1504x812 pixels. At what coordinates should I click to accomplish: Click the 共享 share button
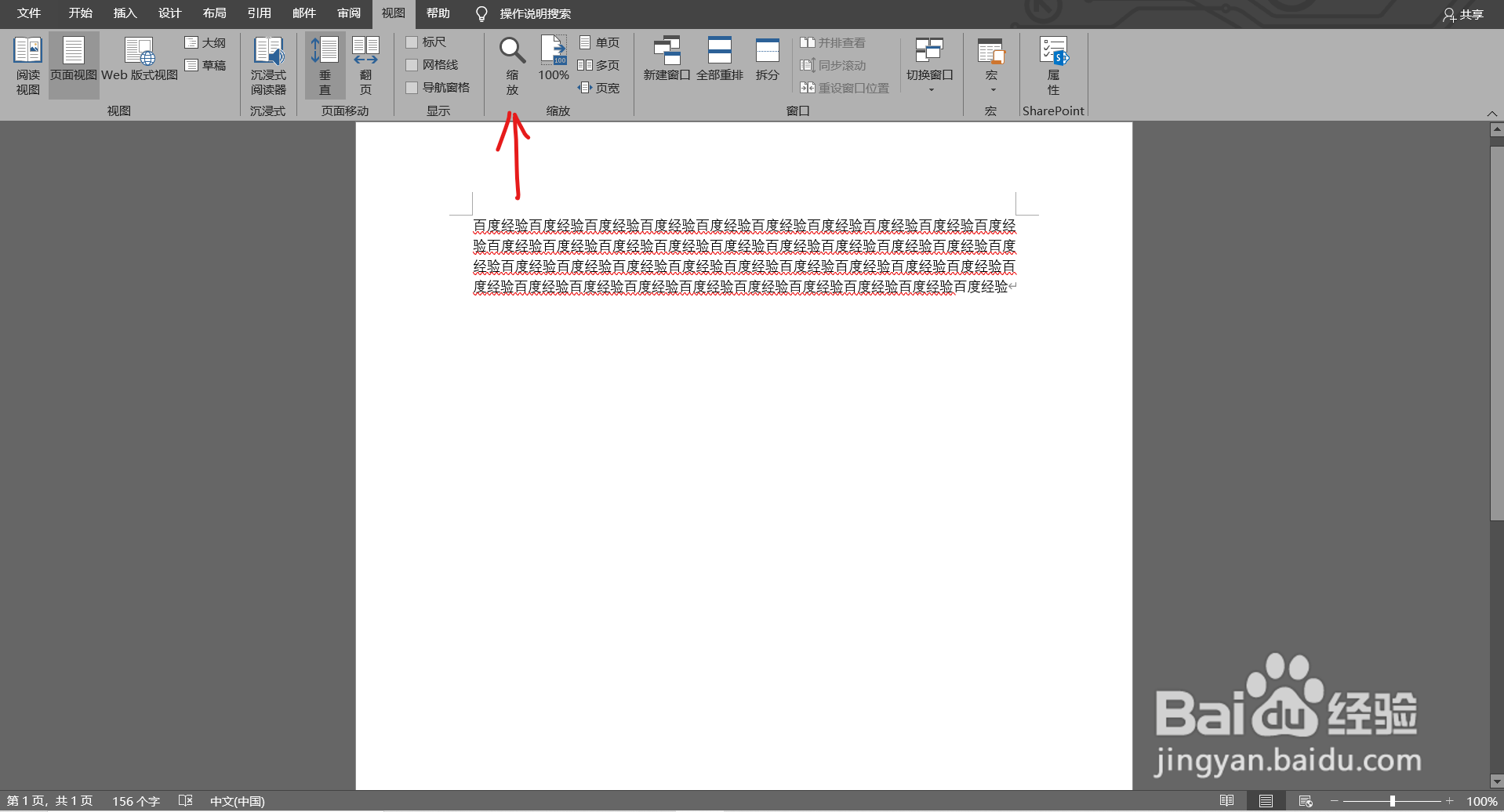coord(1463,14)
